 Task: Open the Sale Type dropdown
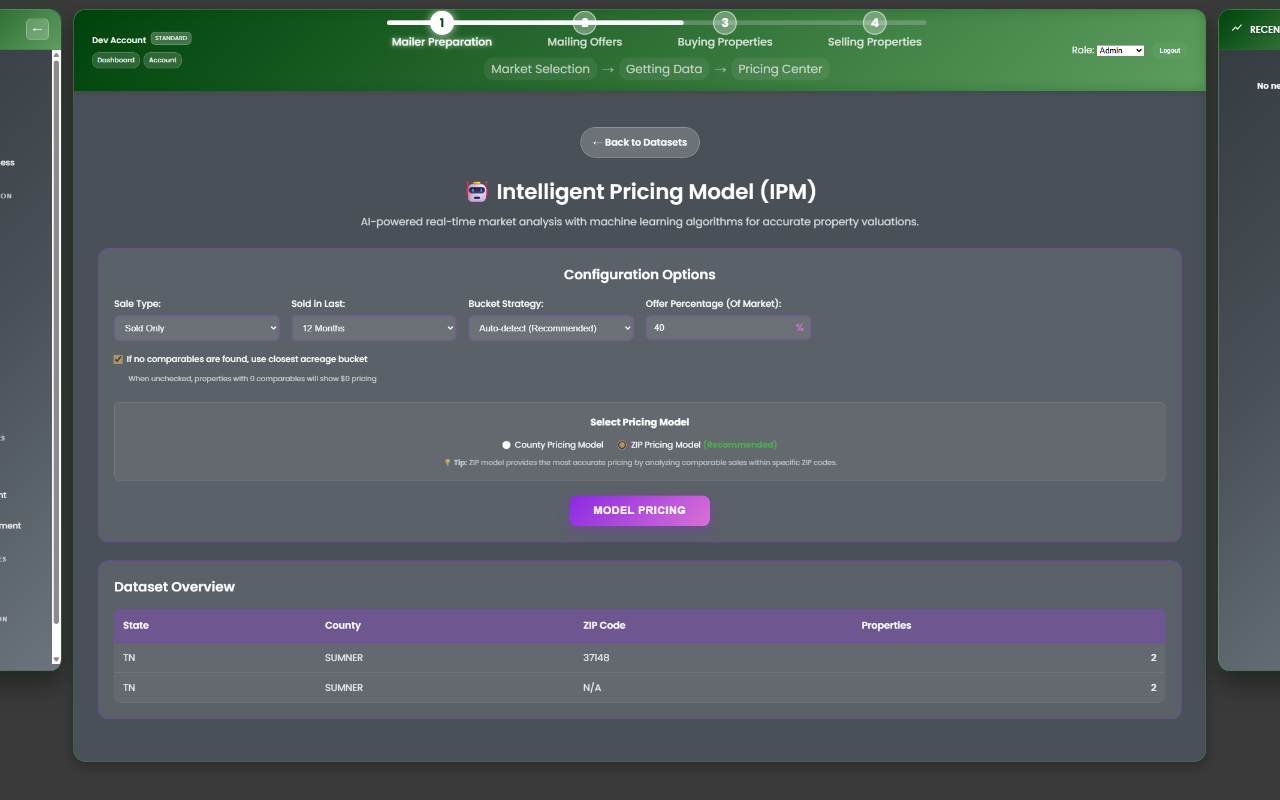point(196,327)
